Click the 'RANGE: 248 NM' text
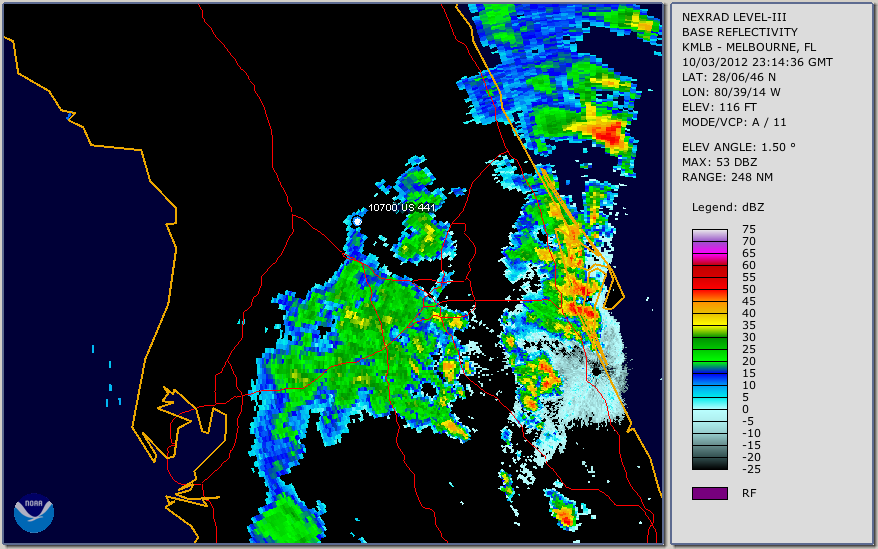This screenshot has width=878, height=549. 727,178
